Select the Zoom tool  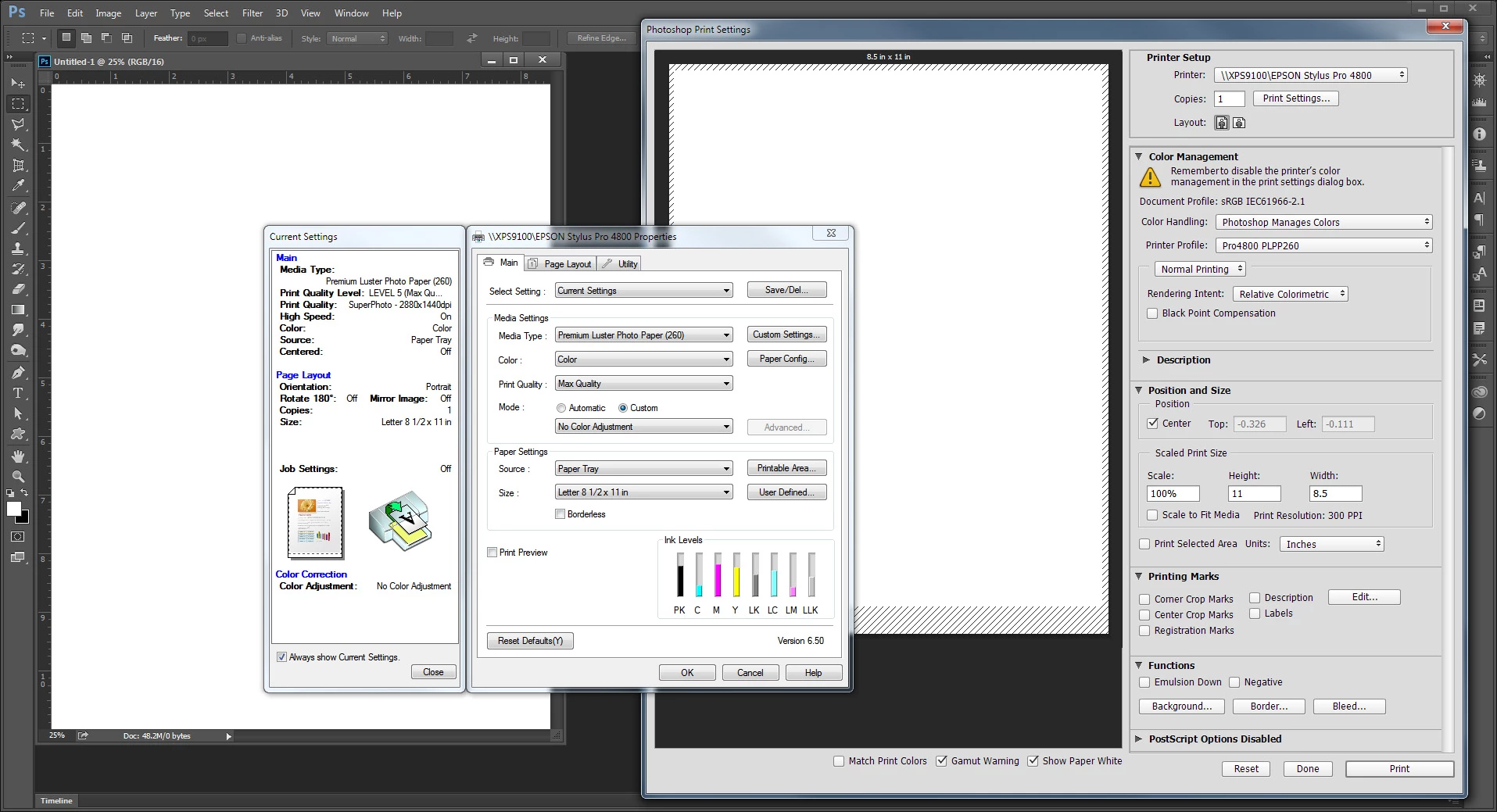point(18,477)
